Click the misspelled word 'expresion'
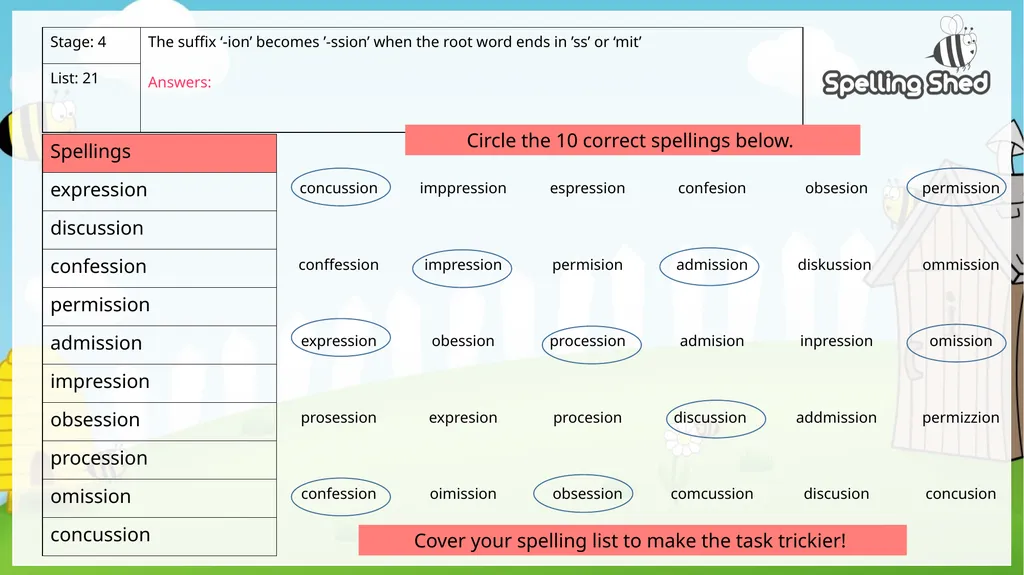 click(462, 418)
